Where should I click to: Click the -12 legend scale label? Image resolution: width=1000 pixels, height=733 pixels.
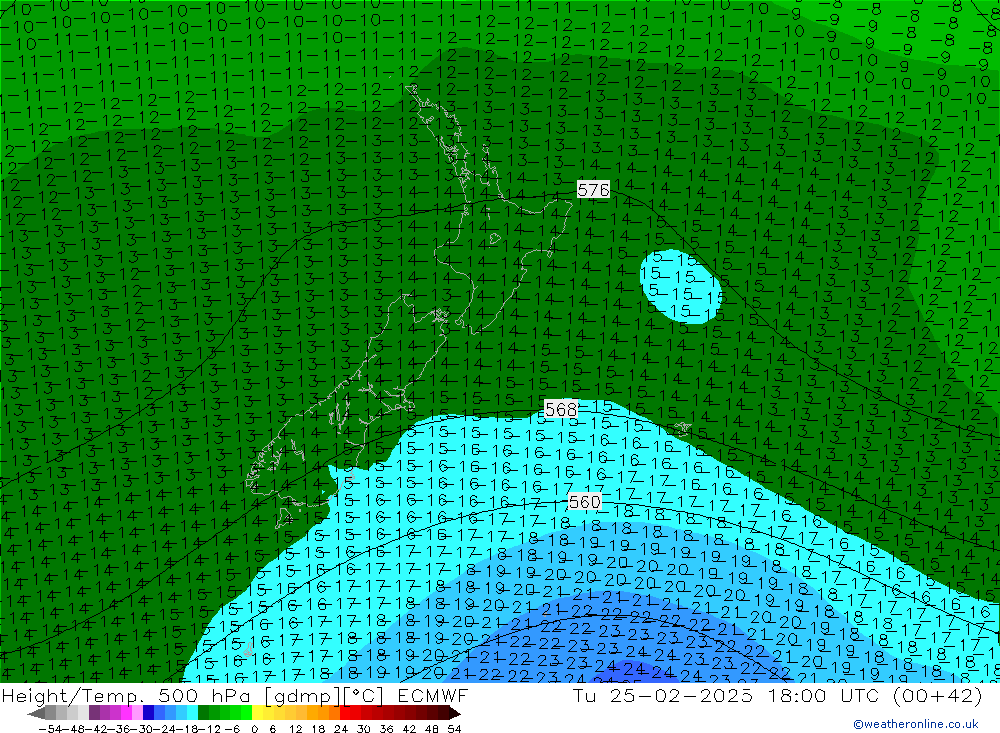[209, 729]
